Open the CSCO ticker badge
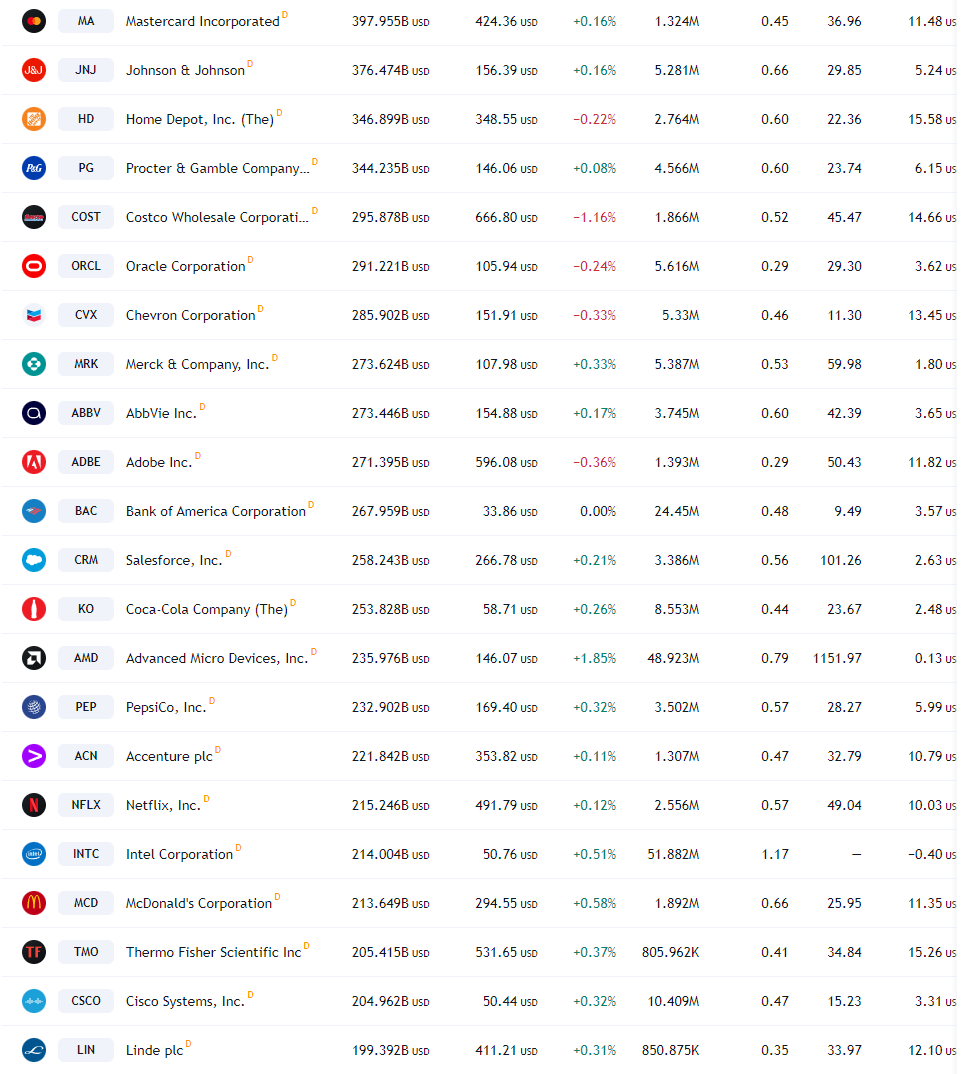The height and width of the screenshot is (1074, 966). coord(86,1001)
